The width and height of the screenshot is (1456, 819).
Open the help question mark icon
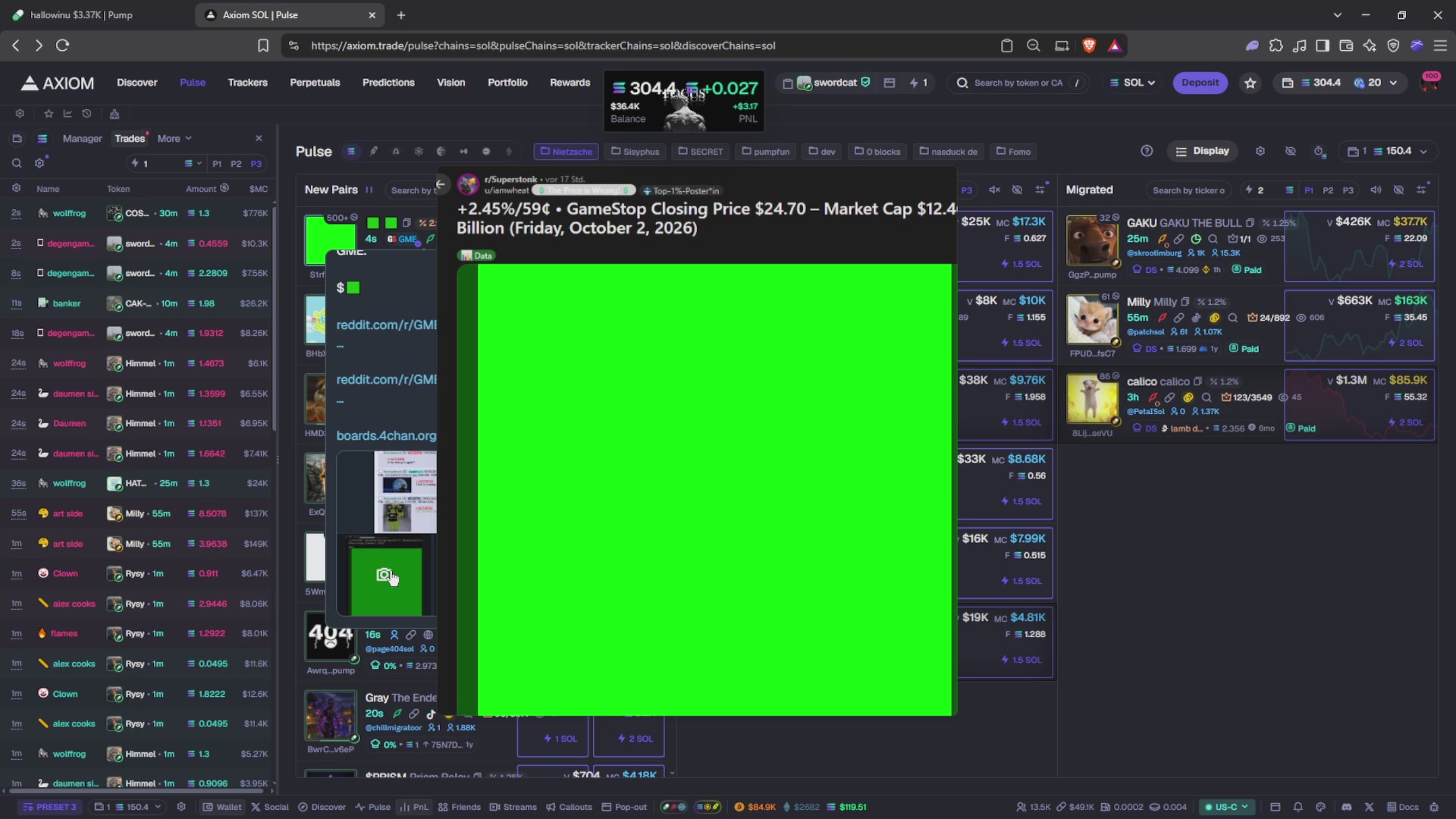coord(1147,151)
